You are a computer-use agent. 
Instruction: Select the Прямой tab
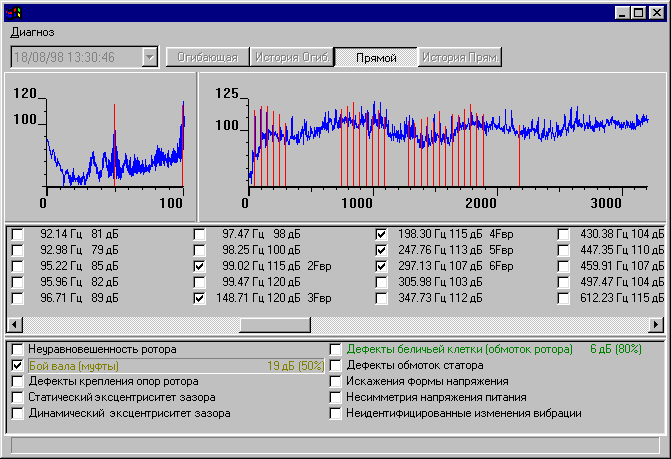[x=376, y=57]
